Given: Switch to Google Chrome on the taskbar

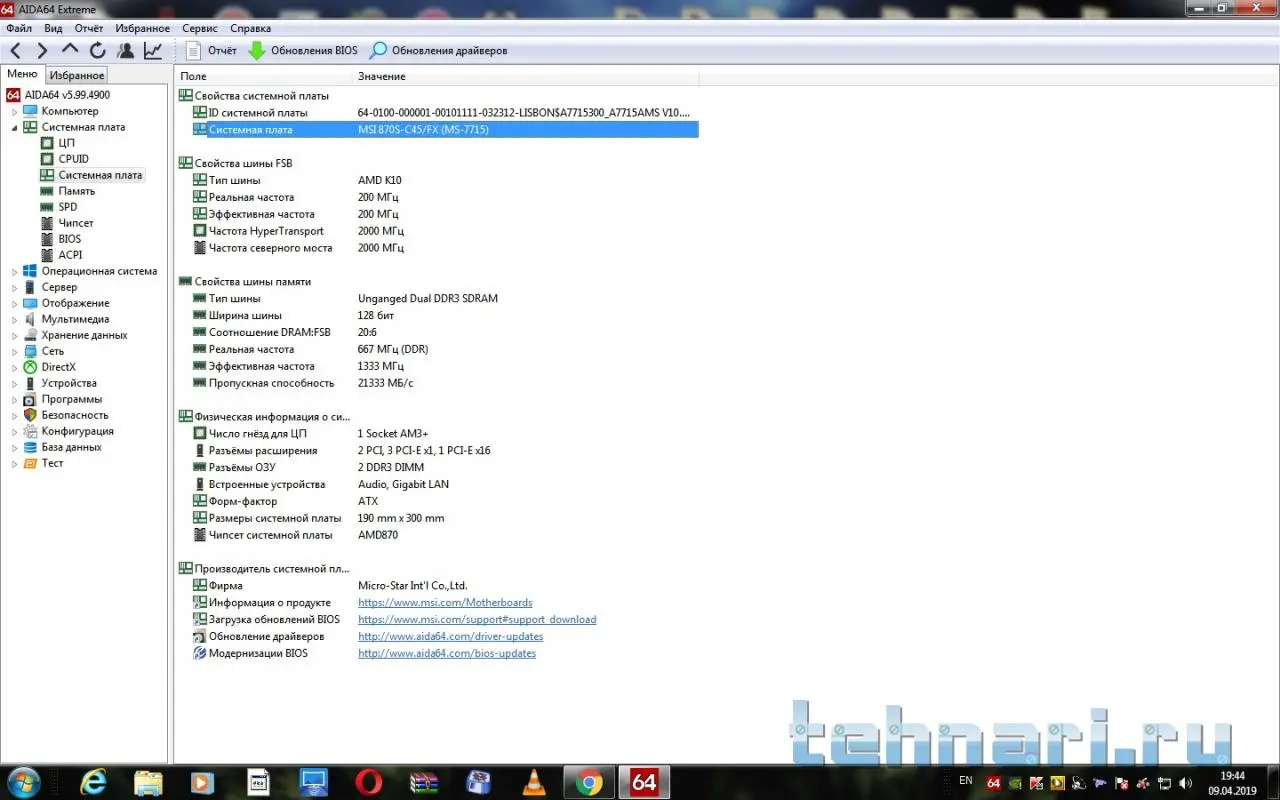Looking at the screenshot, I should (x=589, y=782).
